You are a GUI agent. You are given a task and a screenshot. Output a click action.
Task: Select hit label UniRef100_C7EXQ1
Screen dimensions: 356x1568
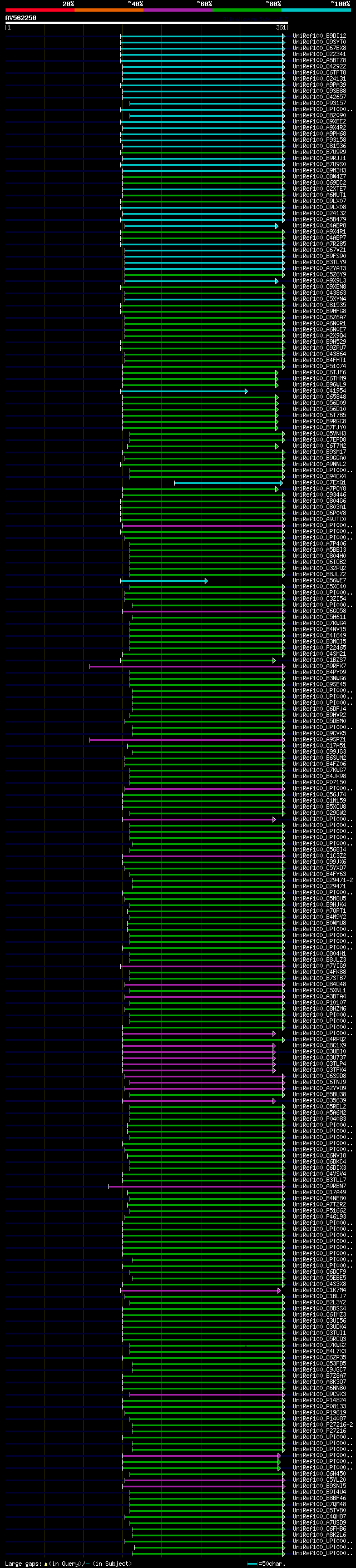[x=319, y=483]
